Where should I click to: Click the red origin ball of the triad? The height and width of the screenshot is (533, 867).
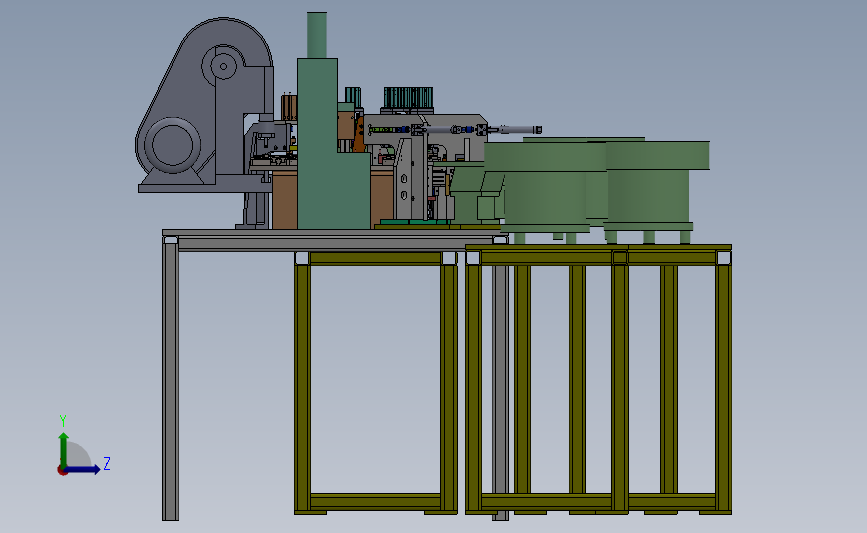click(x=62, y=471)
